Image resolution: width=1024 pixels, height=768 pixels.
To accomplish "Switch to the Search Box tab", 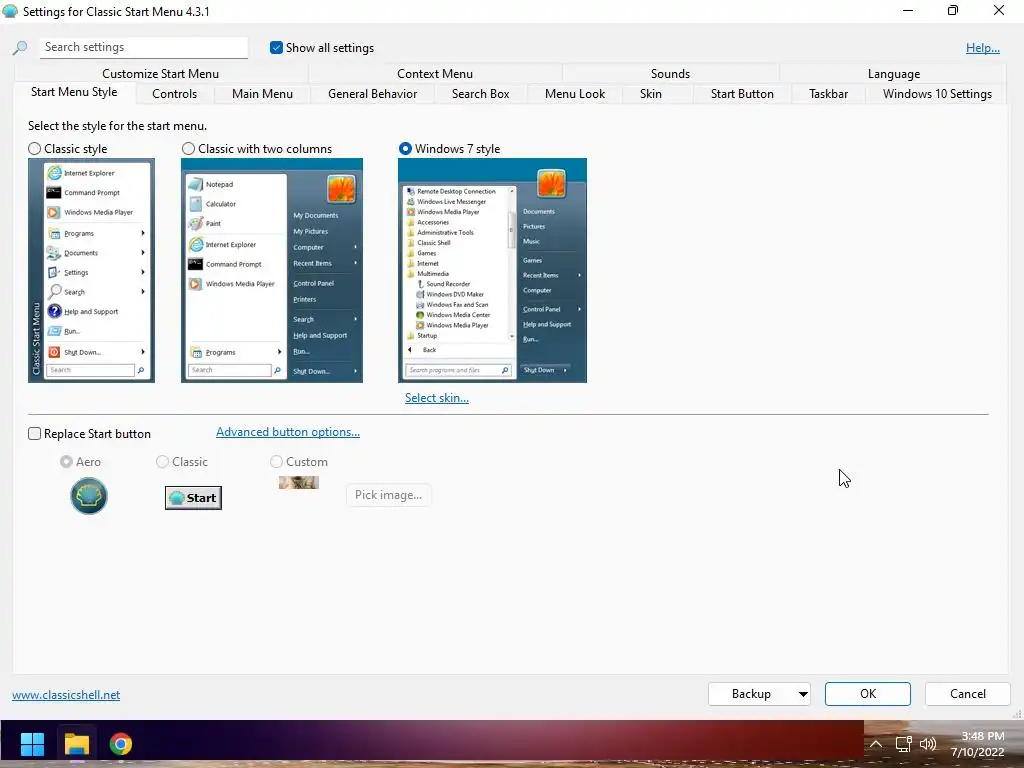I will tap(480, 94).
